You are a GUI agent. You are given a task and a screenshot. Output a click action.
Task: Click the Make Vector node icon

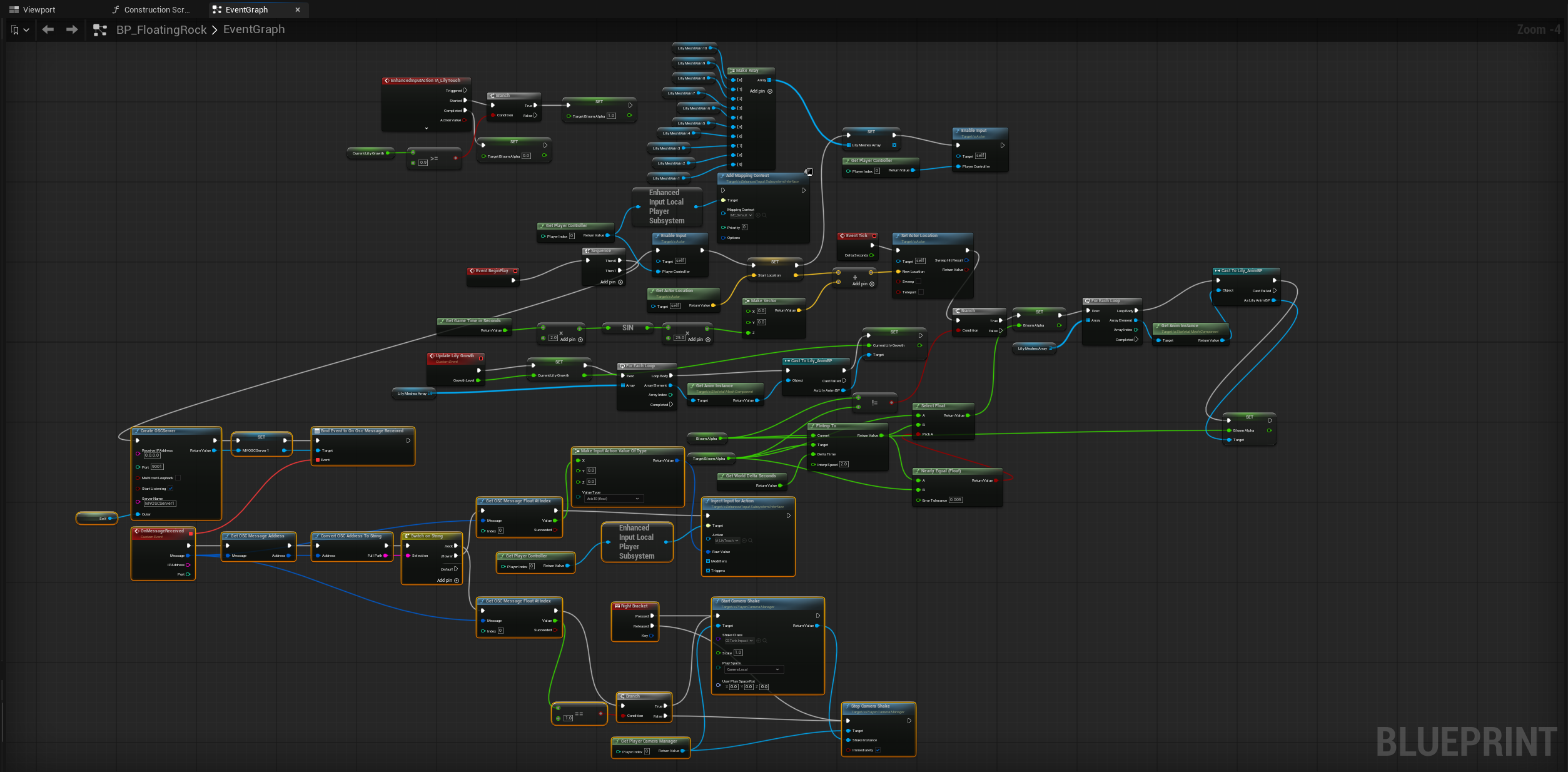coord(747,301)
